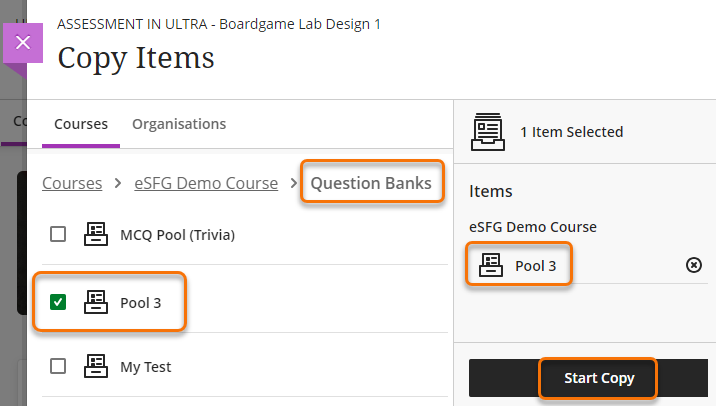
Task: Click the Pool 3 question bank icon in list
Action: 96,301
